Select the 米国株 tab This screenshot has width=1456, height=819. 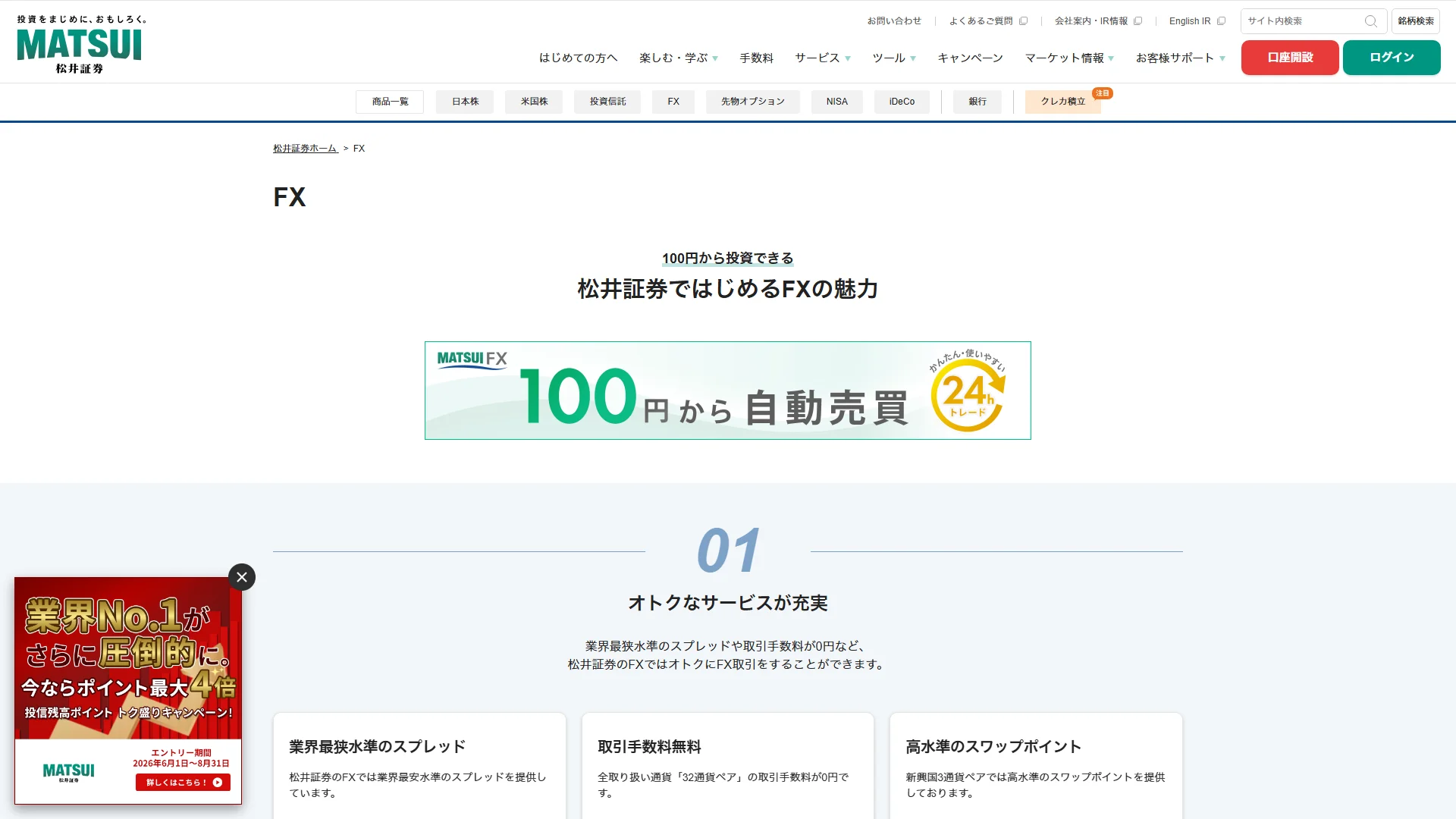click(534, 102)
